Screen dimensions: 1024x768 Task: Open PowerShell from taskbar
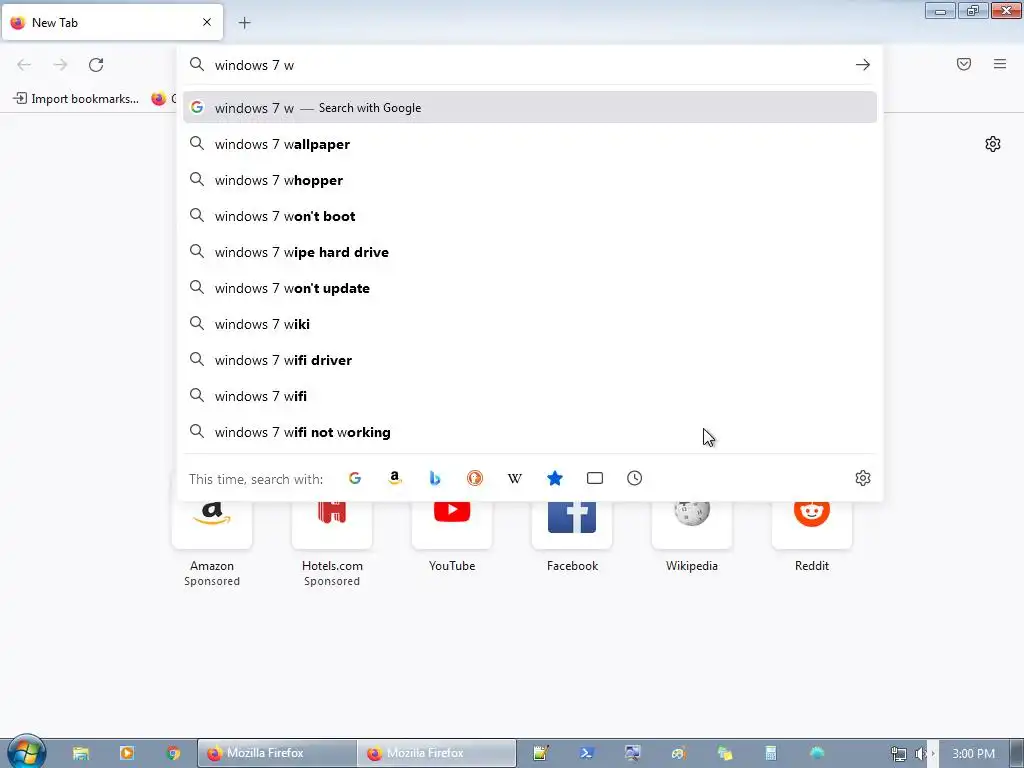(x=586, y=753)
